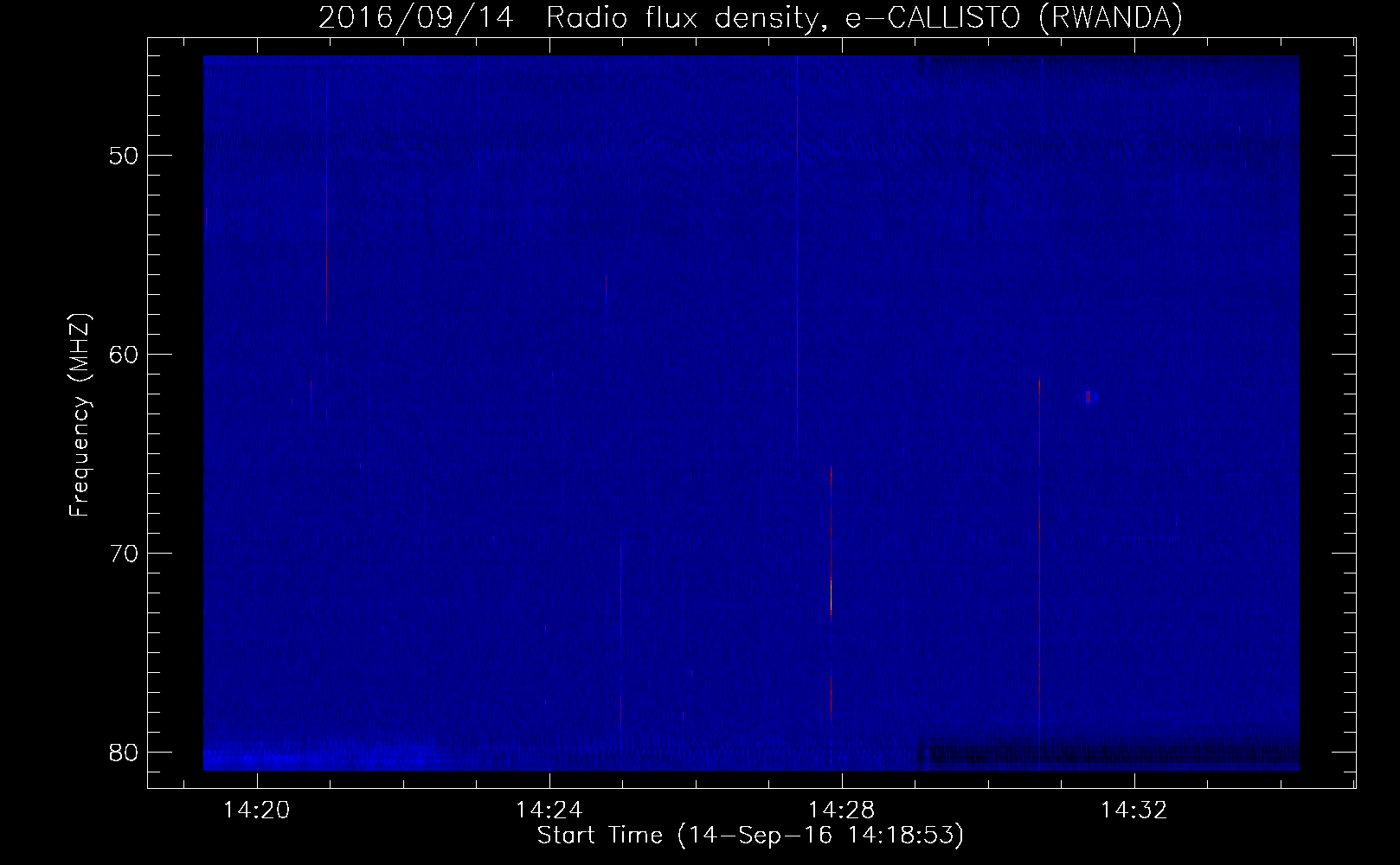
Task: Click the 70 frequency tick label
Action: coord(125,554)
